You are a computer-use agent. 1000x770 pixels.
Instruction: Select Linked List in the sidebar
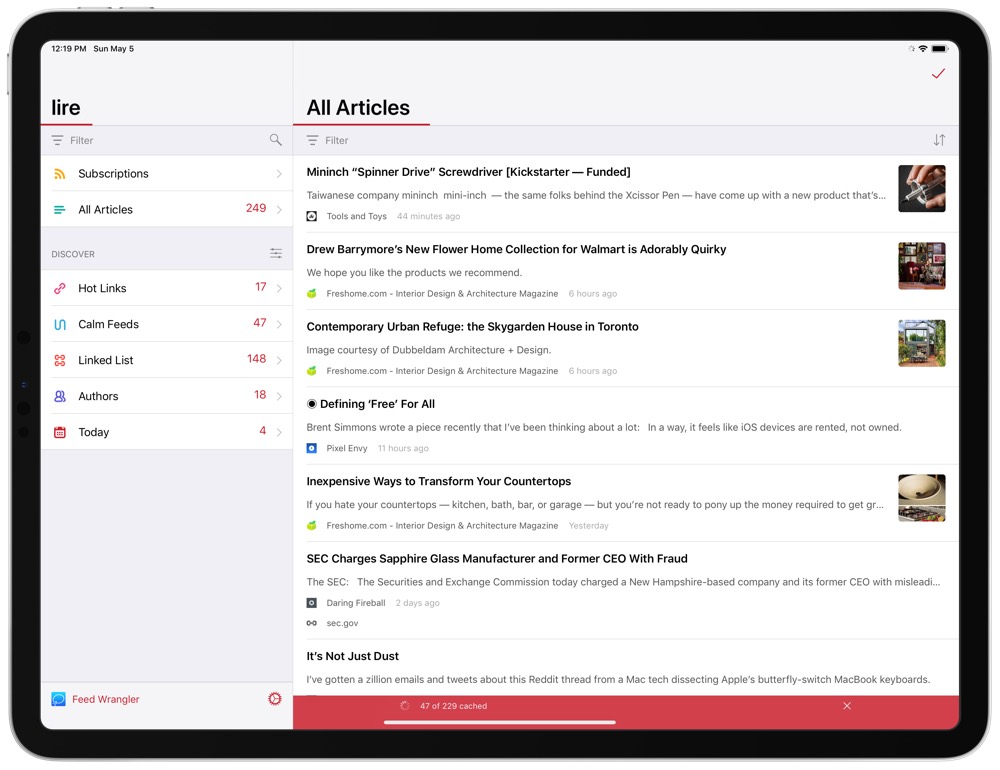click(167, 360)
